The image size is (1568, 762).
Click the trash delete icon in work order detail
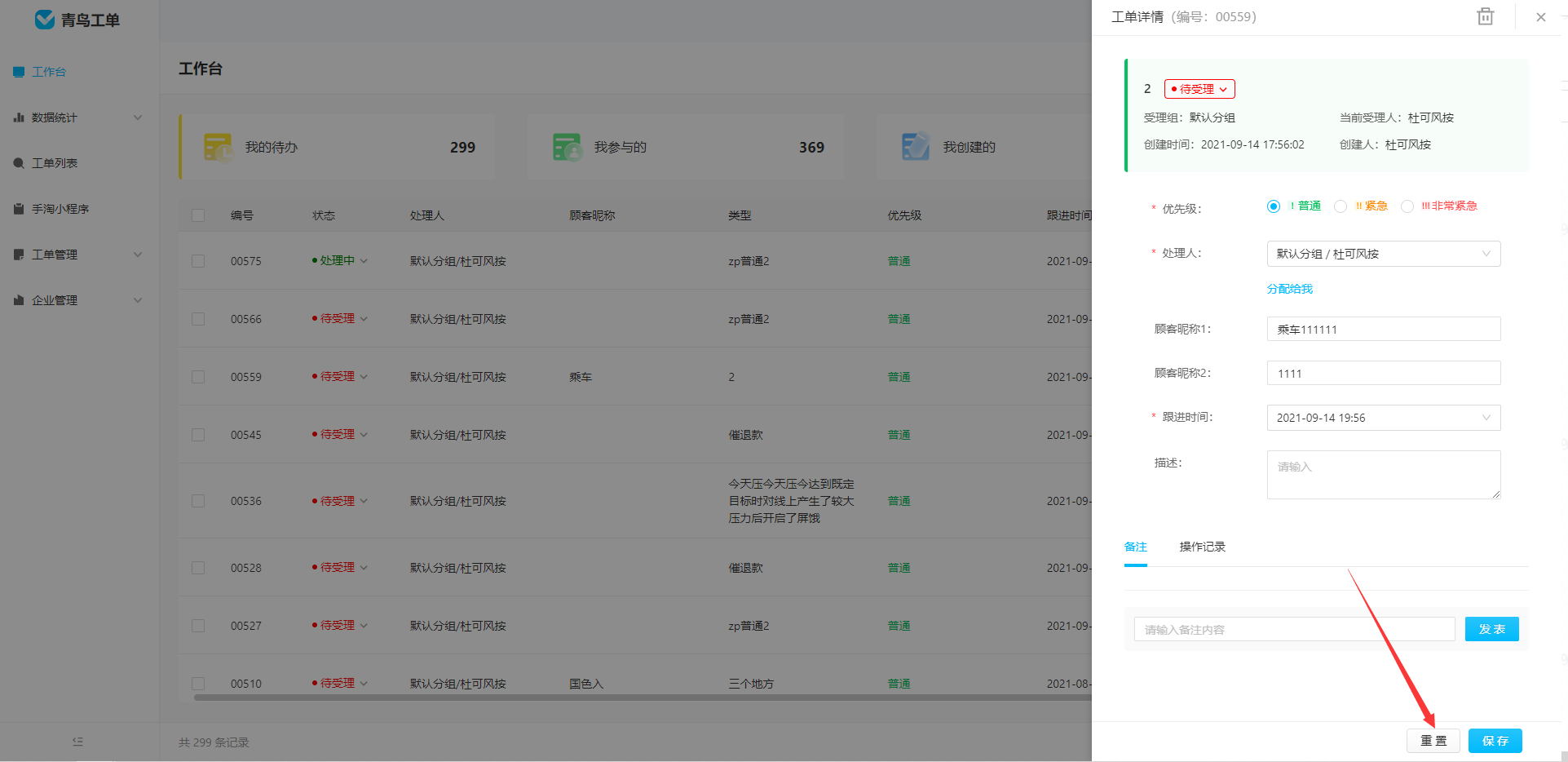coord(1485,16)
